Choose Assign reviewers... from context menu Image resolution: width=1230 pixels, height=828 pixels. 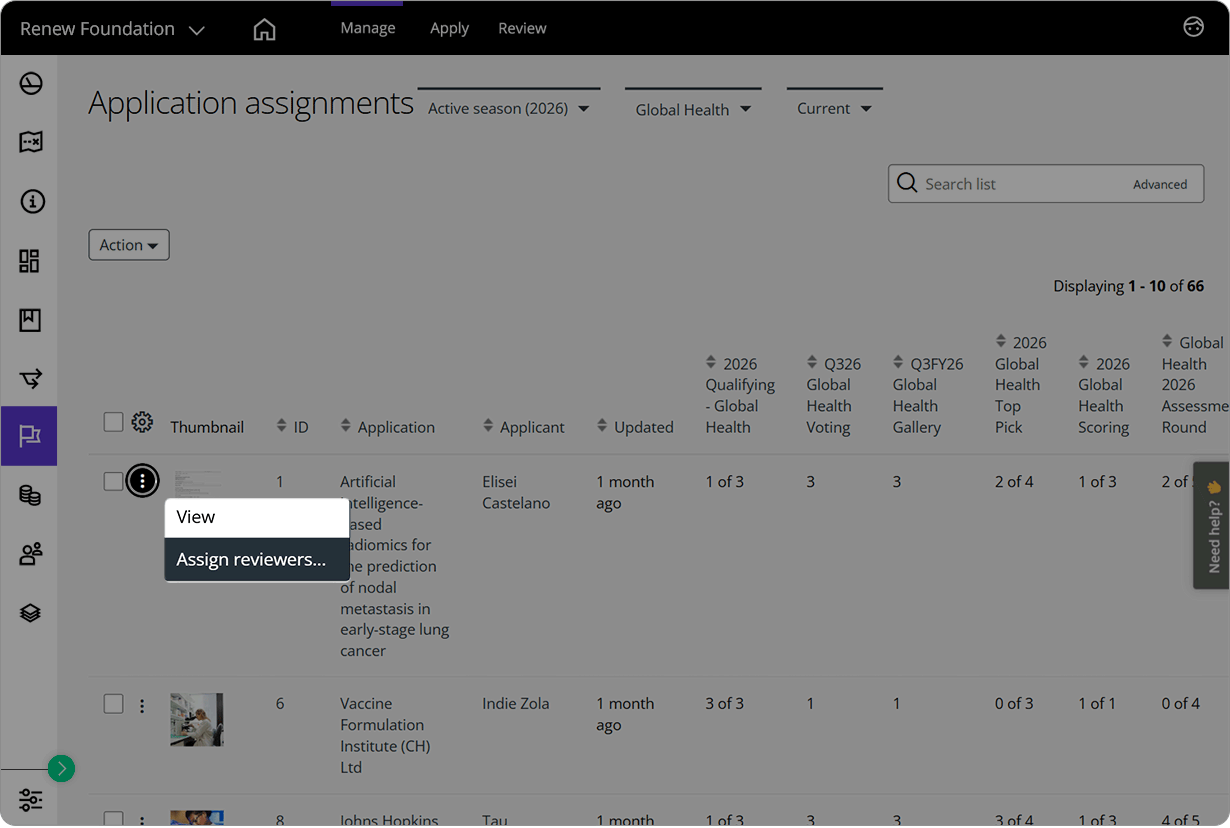click(x=257, y=560)
